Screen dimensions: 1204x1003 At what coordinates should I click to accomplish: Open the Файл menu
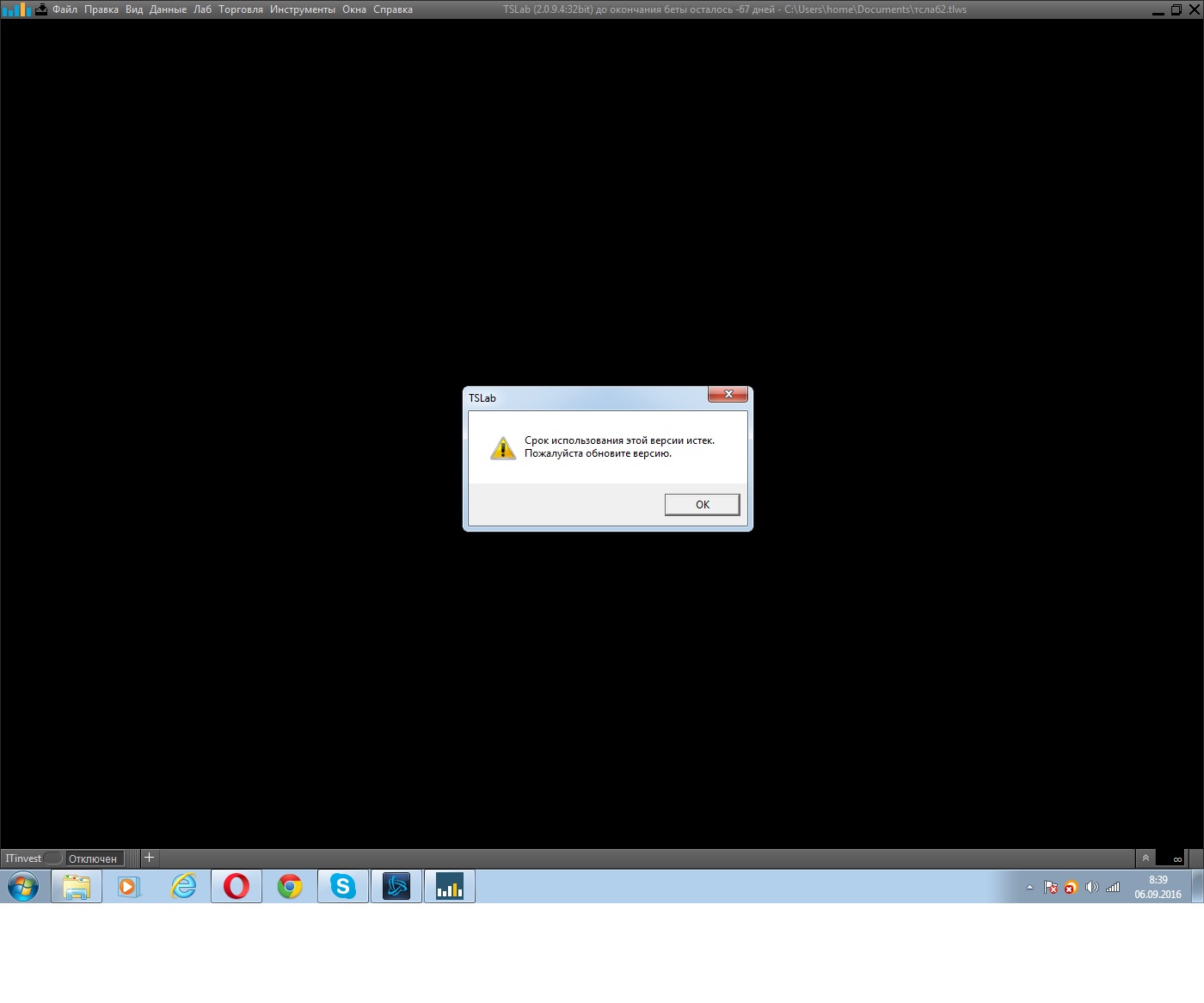pos(65,9)
